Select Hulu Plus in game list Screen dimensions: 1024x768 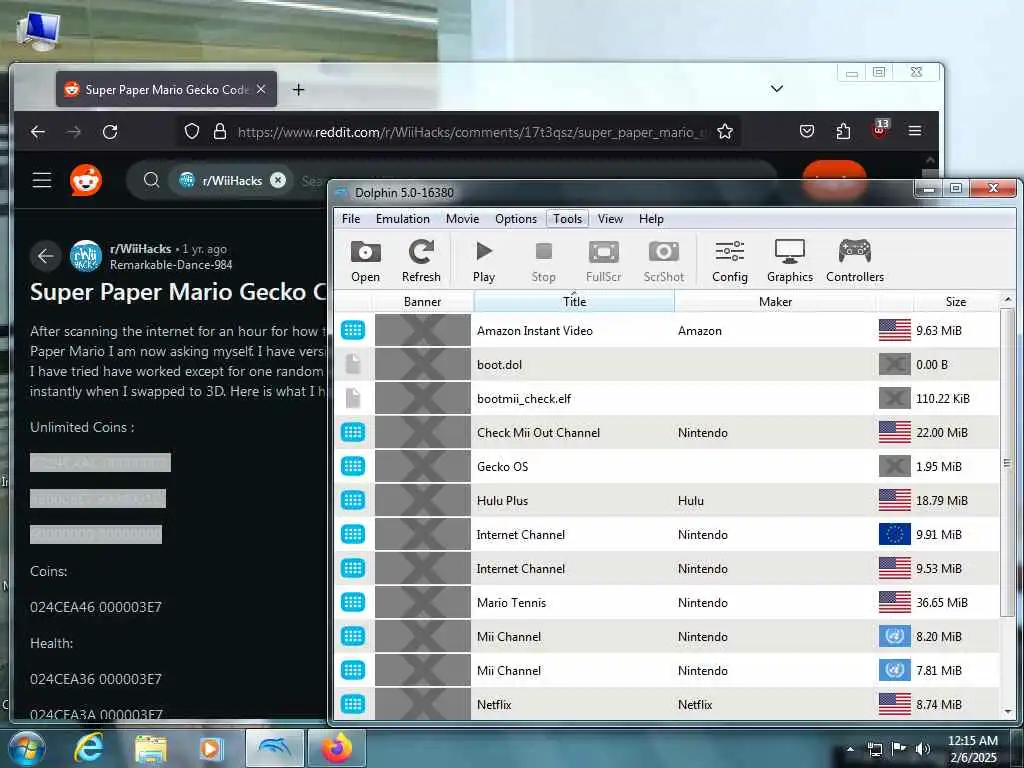click(x=666, y=500)
